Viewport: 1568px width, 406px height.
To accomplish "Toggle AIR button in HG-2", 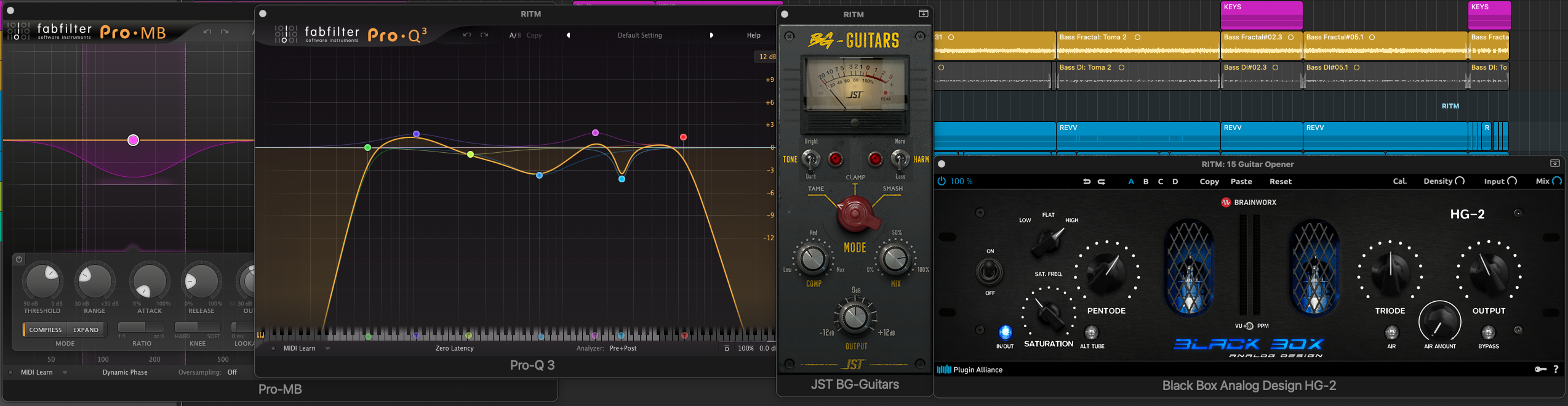I will click(x=1391, y=333).
